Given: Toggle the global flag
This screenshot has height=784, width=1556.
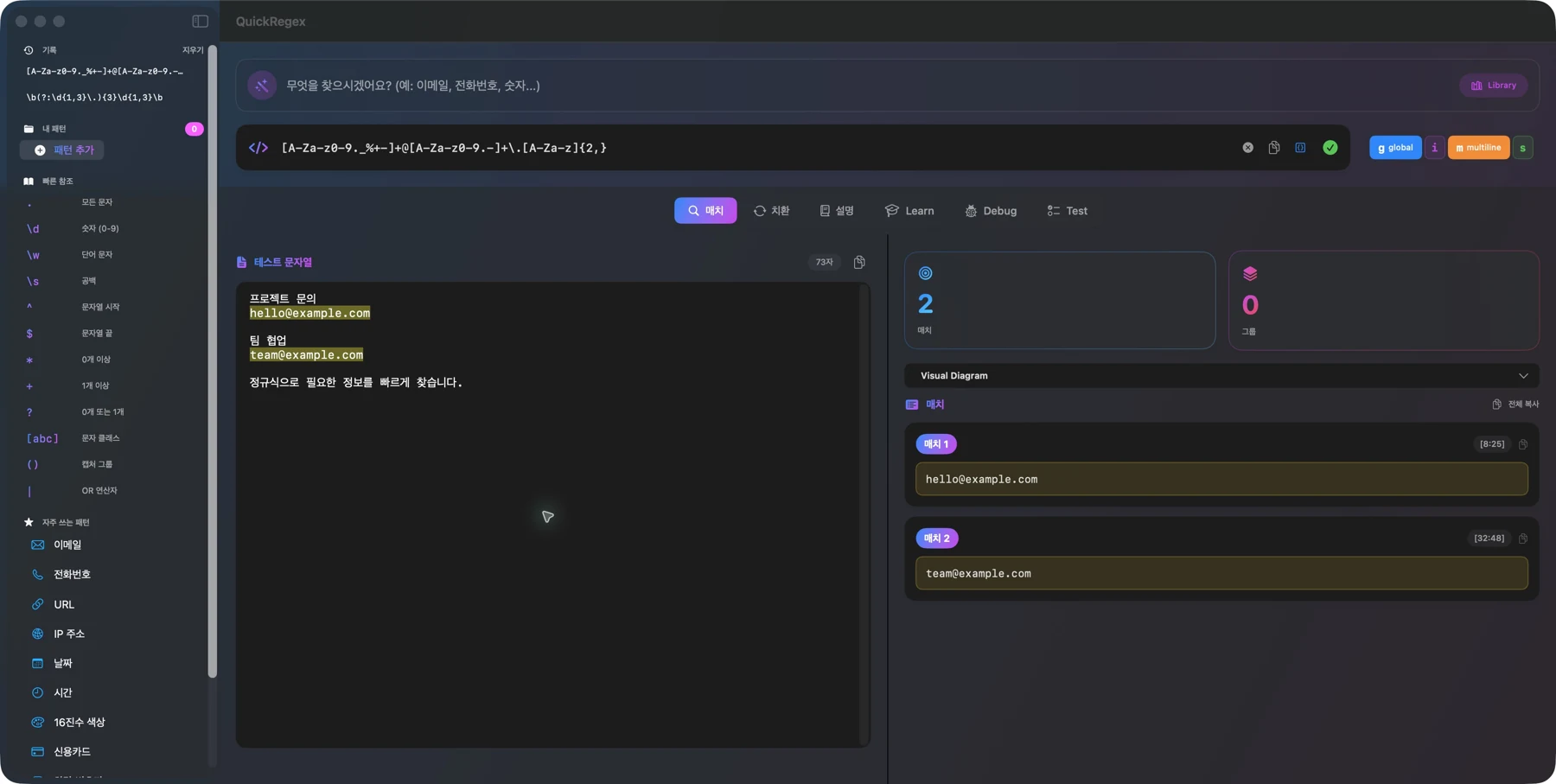Looking at the screenshot, I should [x=1395, y=148].
